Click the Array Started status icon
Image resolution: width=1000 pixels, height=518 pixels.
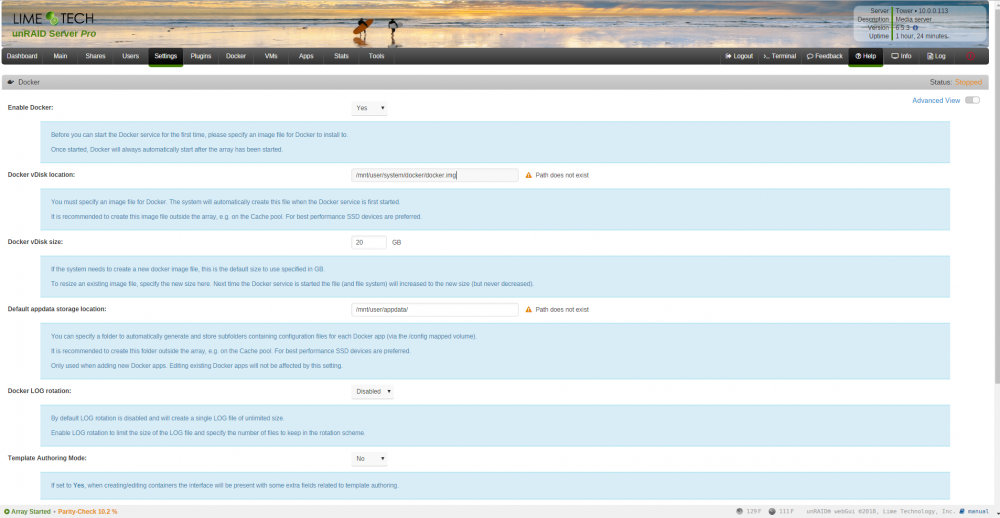(x=6, y=512)
